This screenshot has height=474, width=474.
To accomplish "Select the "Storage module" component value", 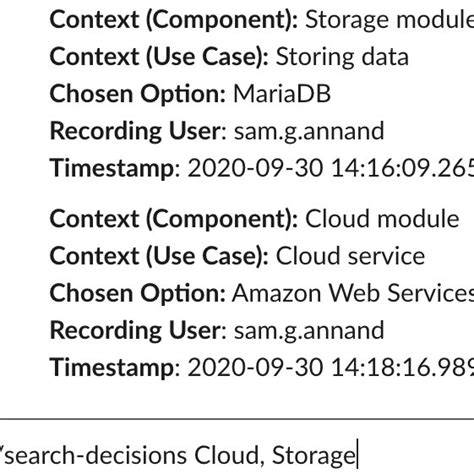I will click(x=389, y=20).
